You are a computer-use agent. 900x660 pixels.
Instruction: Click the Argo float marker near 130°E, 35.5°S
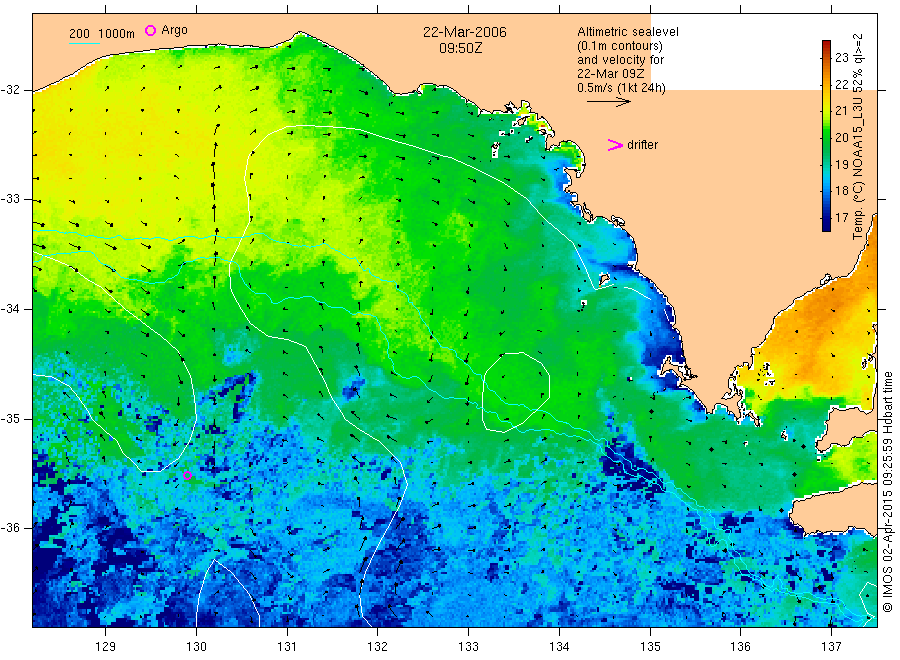click(187, 475)
